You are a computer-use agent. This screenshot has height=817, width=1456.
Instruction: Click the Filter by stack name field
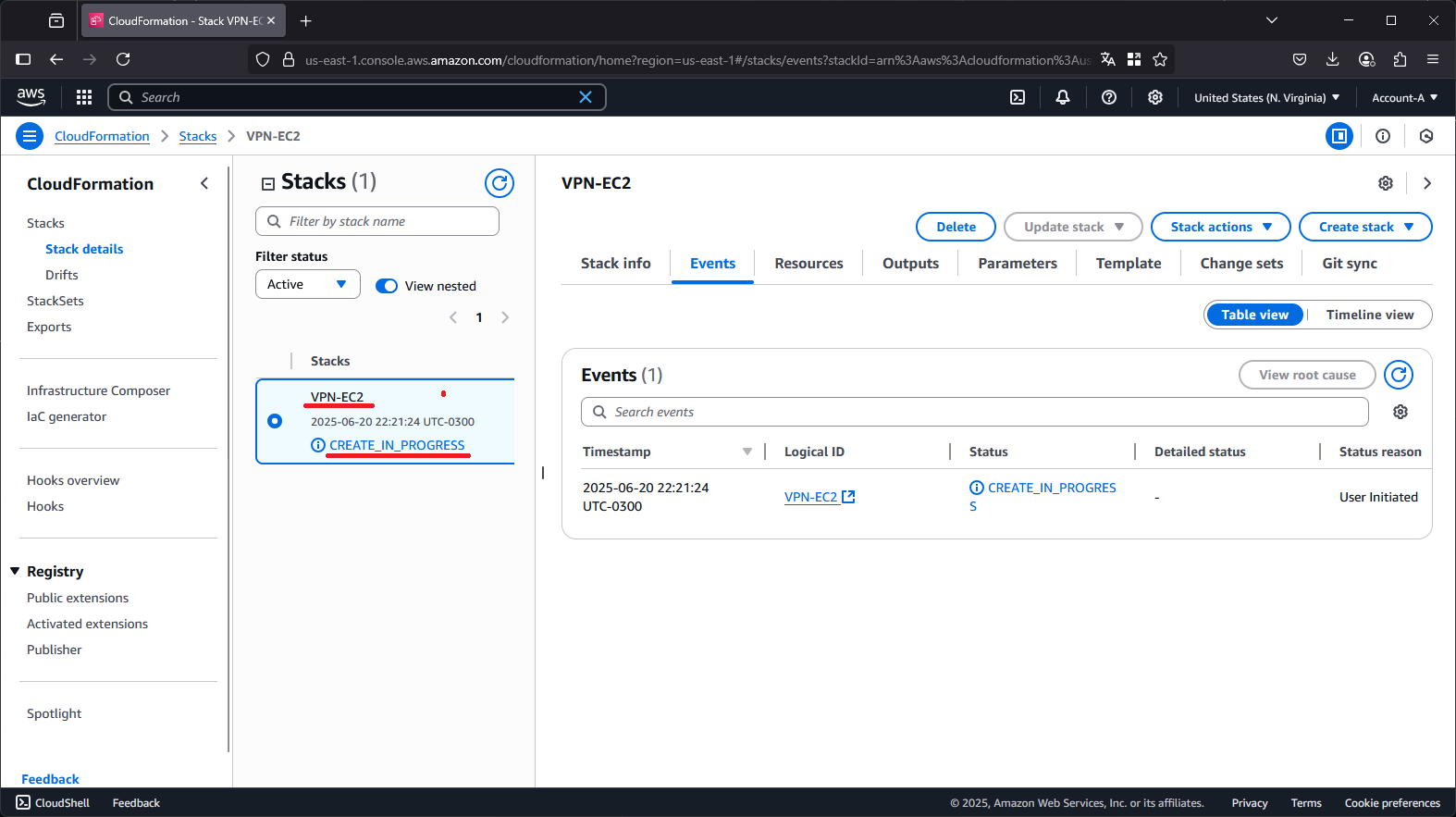click(x=377, y=221)
